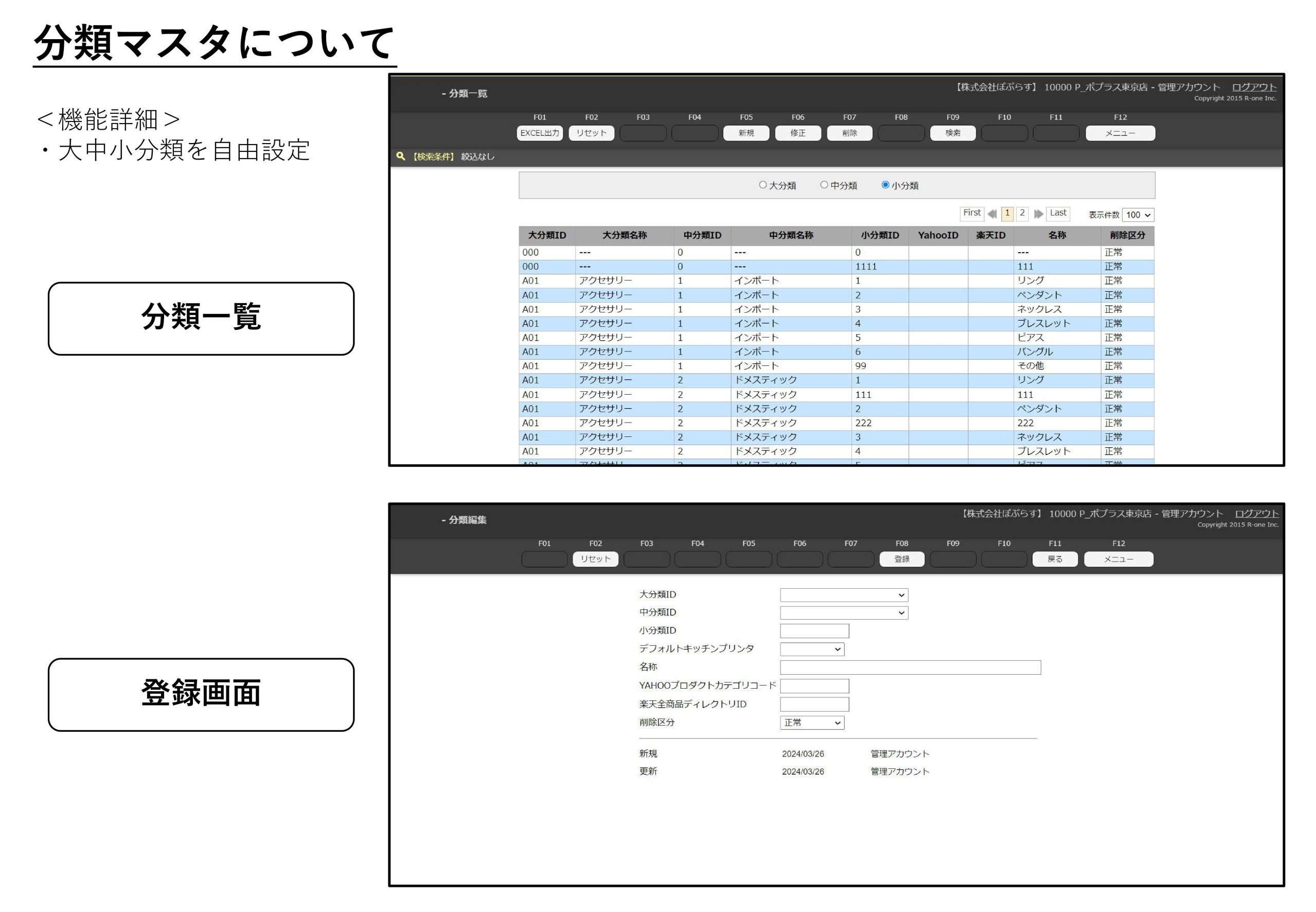1316x912 pixels.
Task: Click the search magnifier icon
Action: pyautogui.click(x=400, y=156)
